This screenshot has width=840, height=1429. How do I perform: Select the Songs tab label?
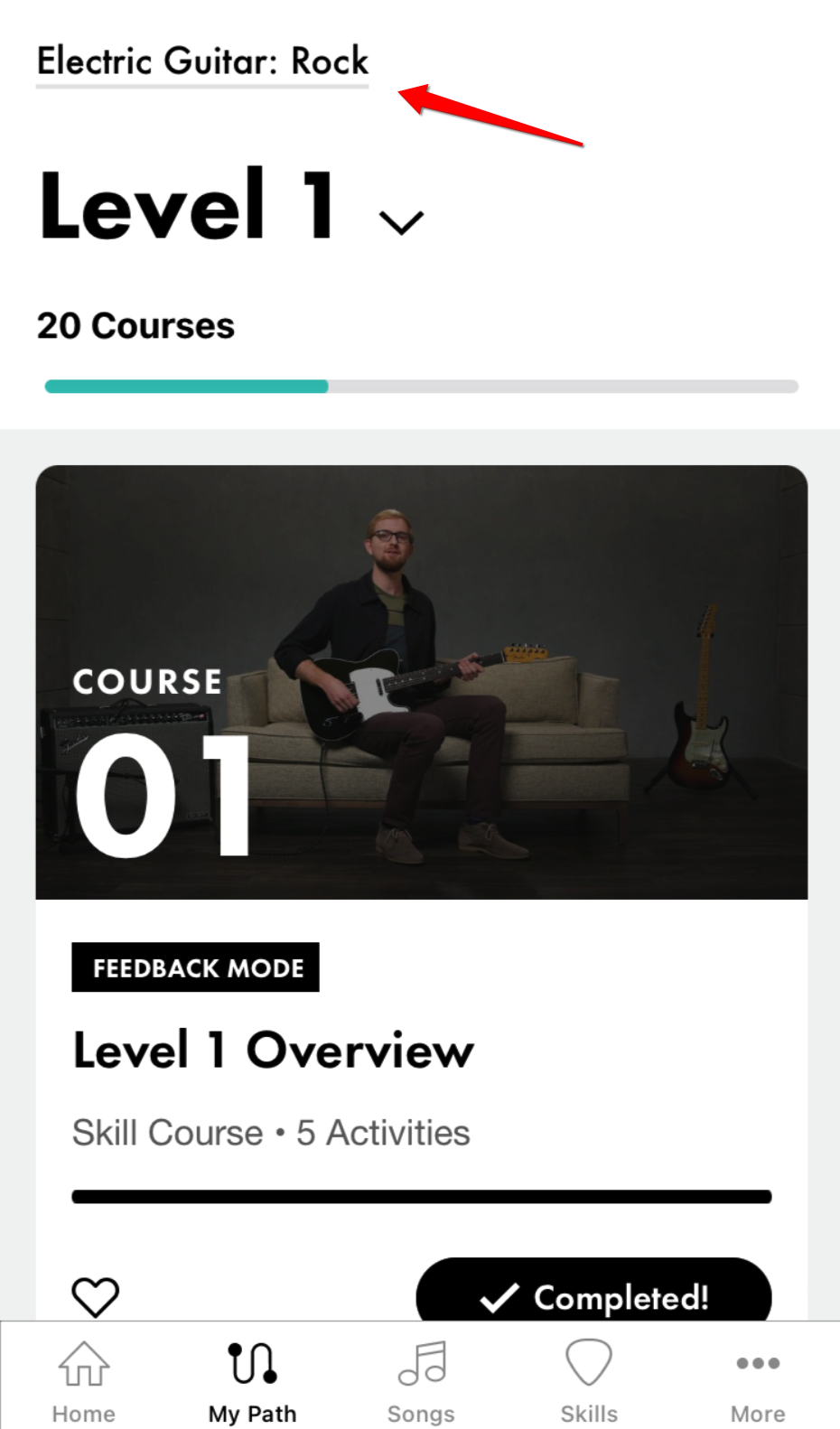(x=421, y=1414)
